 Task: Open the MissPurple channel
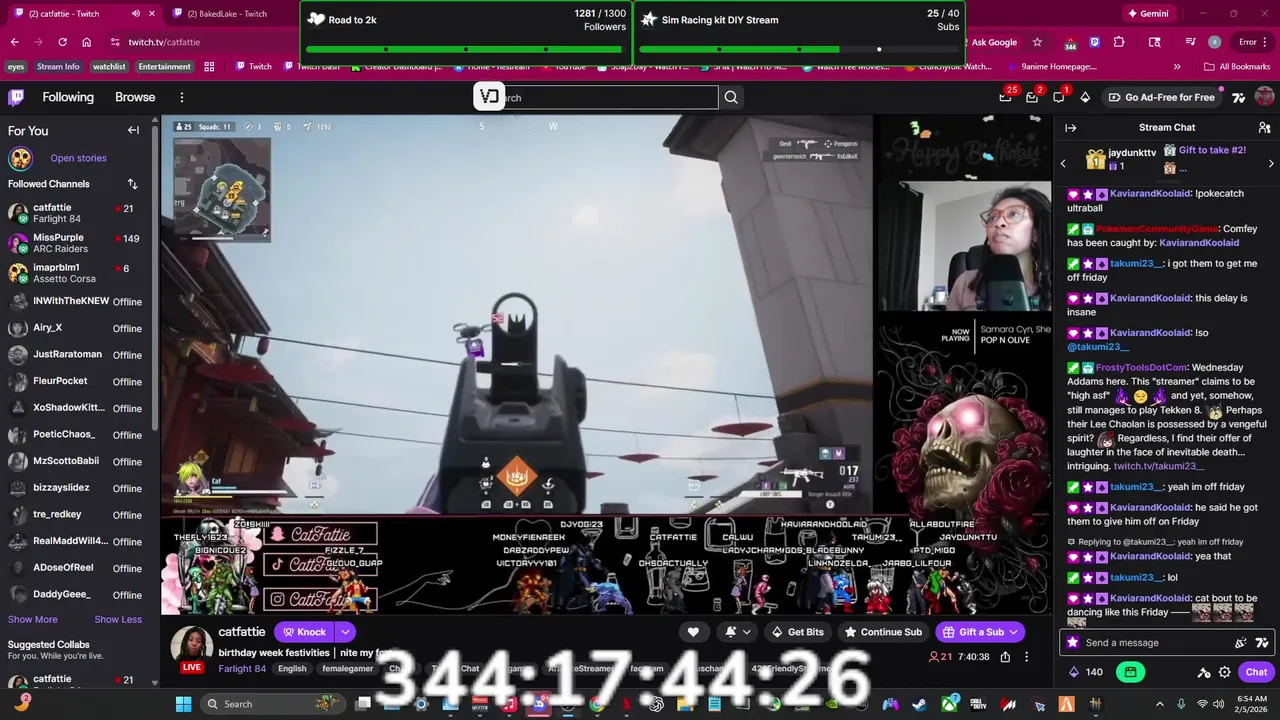[x=75, y=242]
